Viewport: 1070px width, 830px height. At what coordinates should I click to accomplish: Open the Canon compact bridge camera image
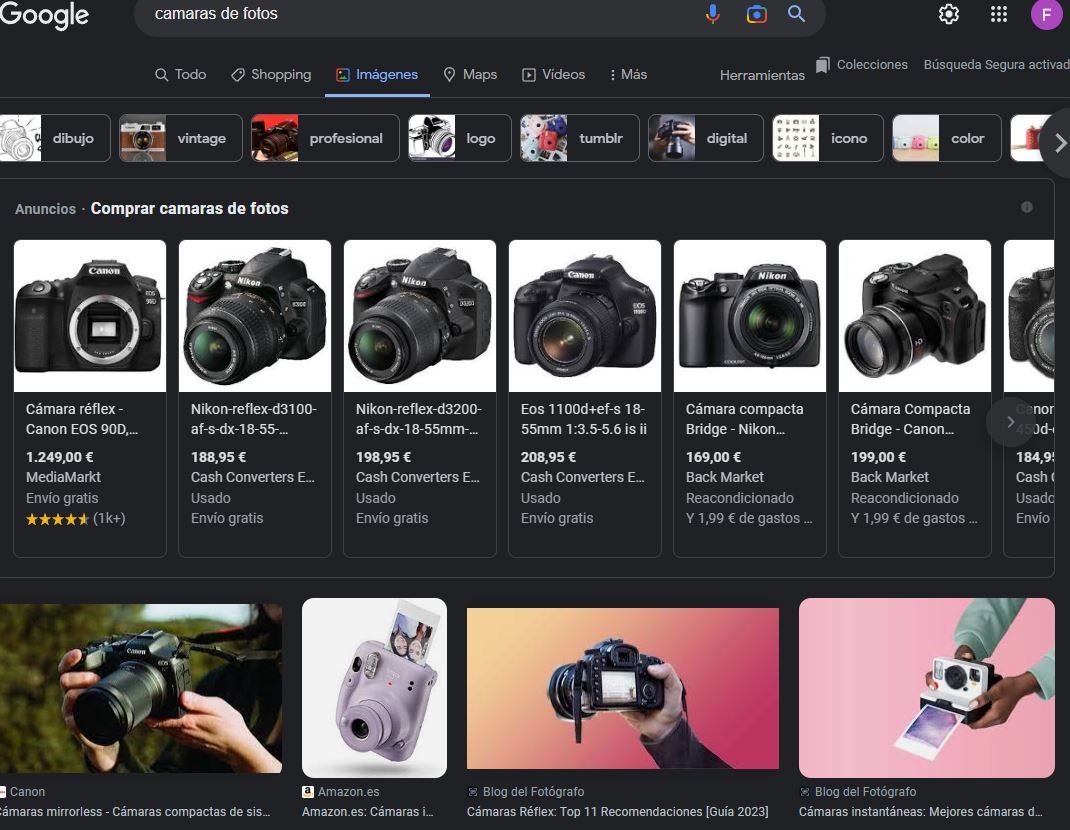(915, 316)
